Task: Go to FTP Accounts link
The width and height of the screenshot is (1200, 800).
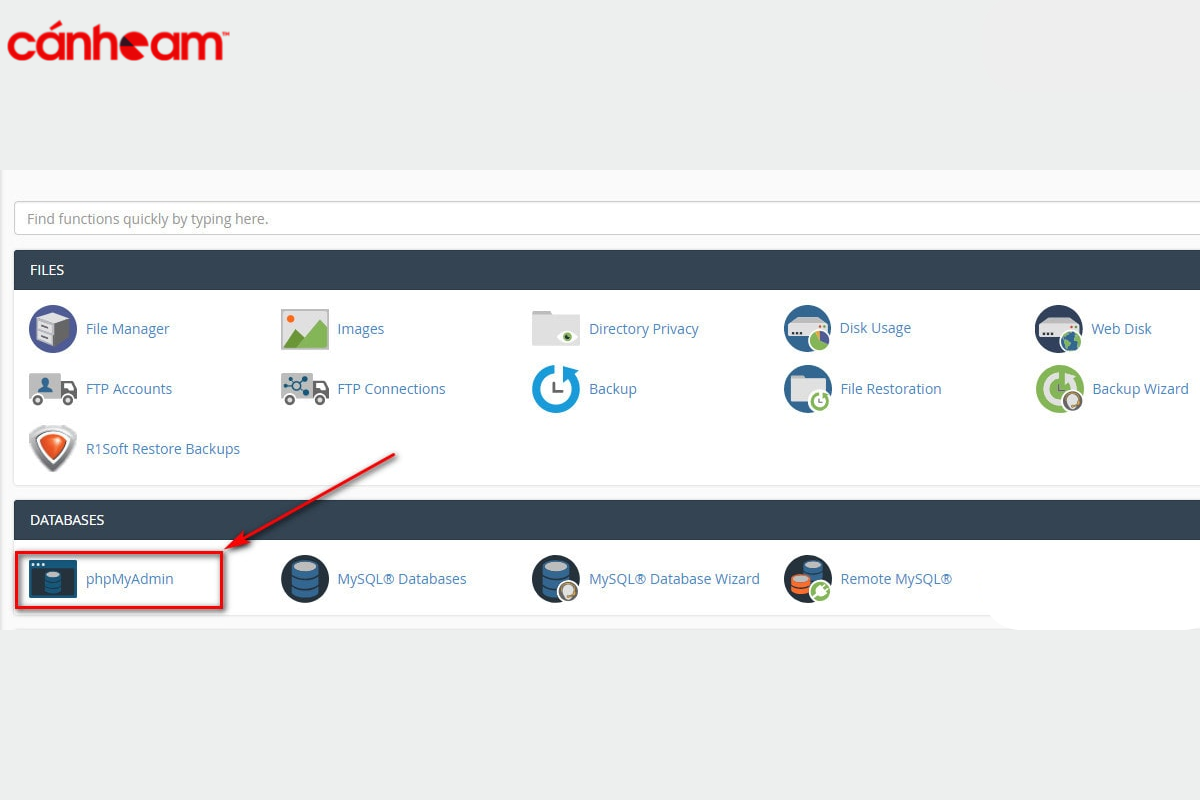Action: tap(129, 389)
